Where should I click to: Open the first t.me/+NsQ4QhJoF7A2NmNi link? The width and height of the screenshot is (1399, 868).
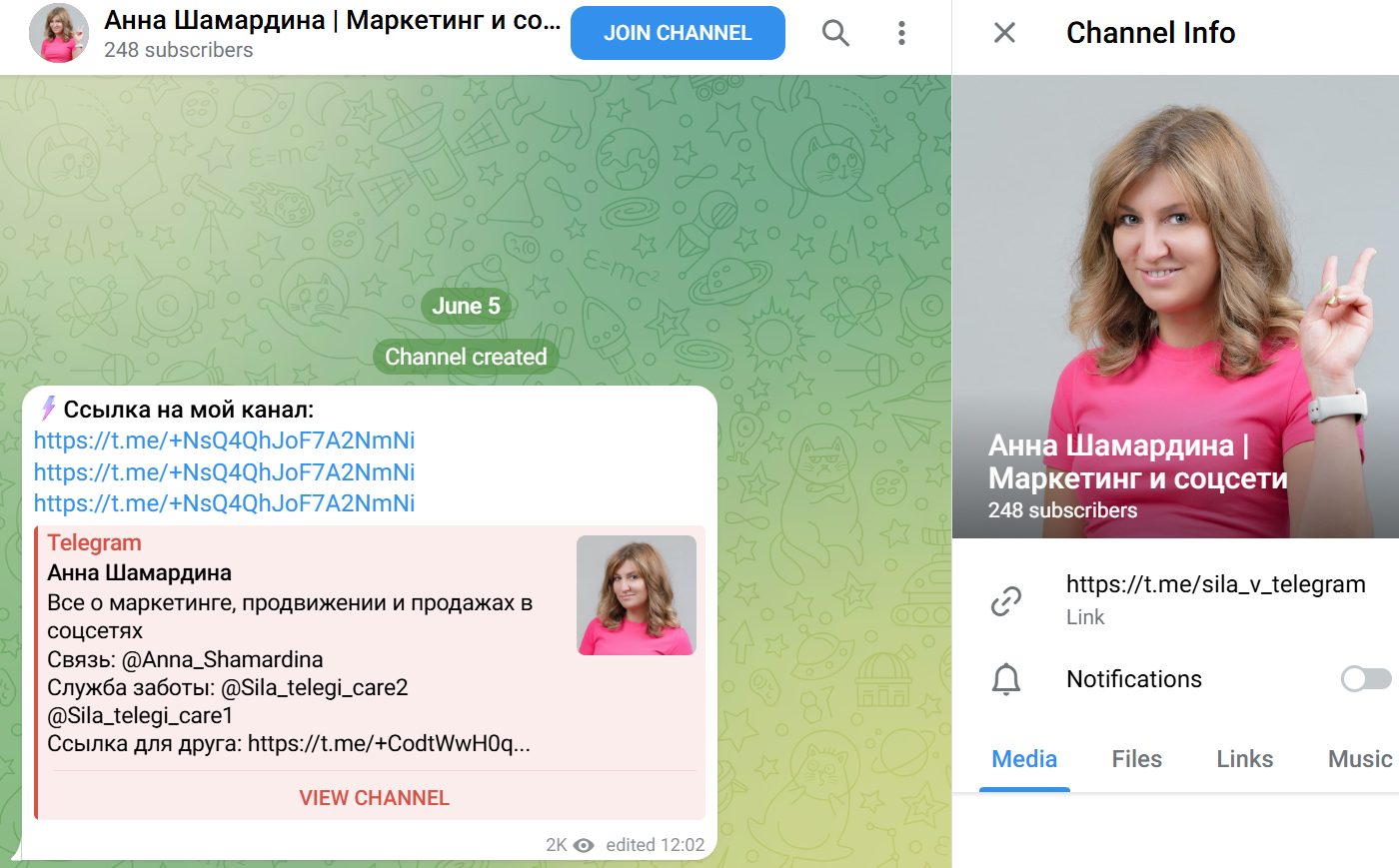tap(224, 440)
